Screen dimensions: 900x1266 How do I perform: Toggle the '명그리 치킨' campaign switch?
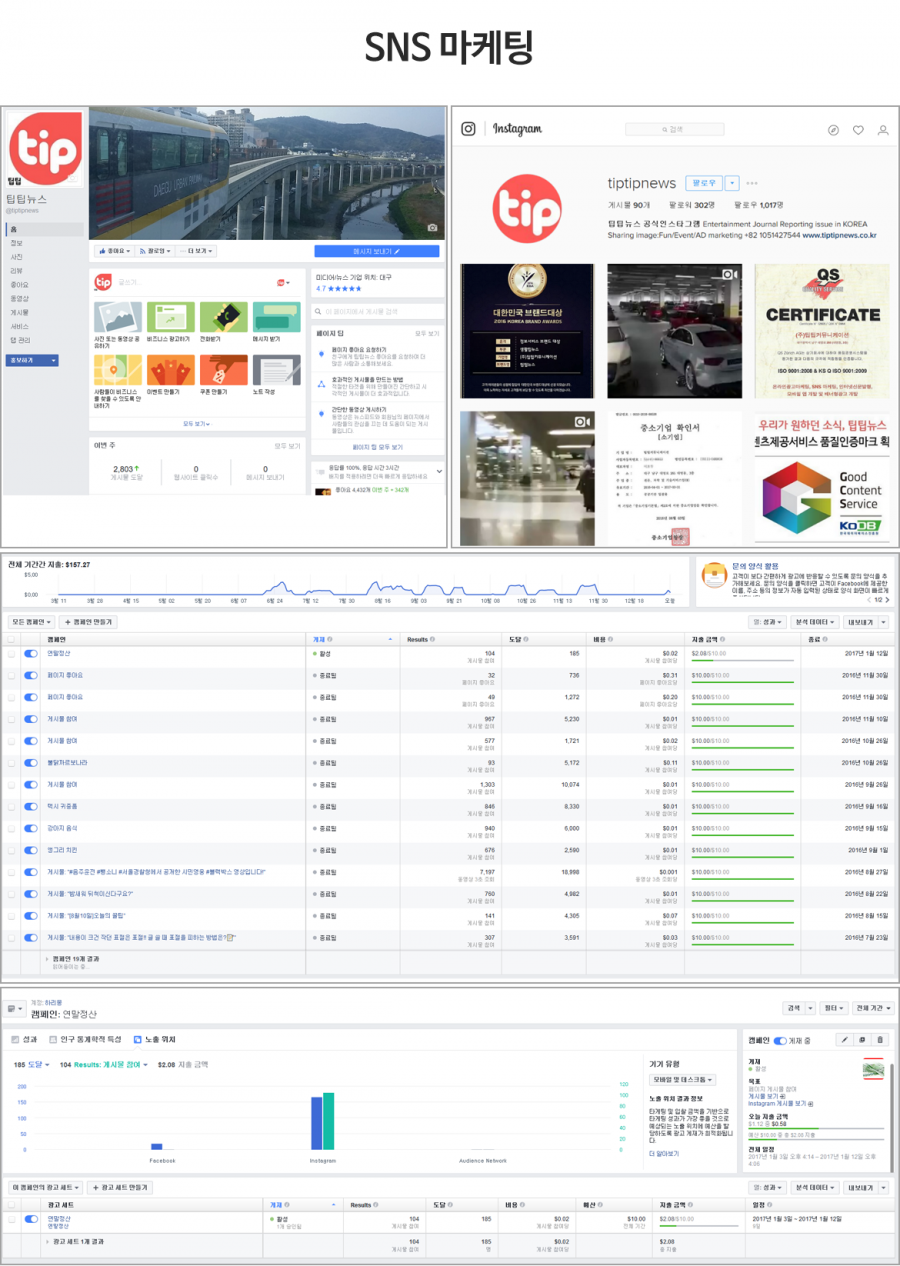click(31, 850)
